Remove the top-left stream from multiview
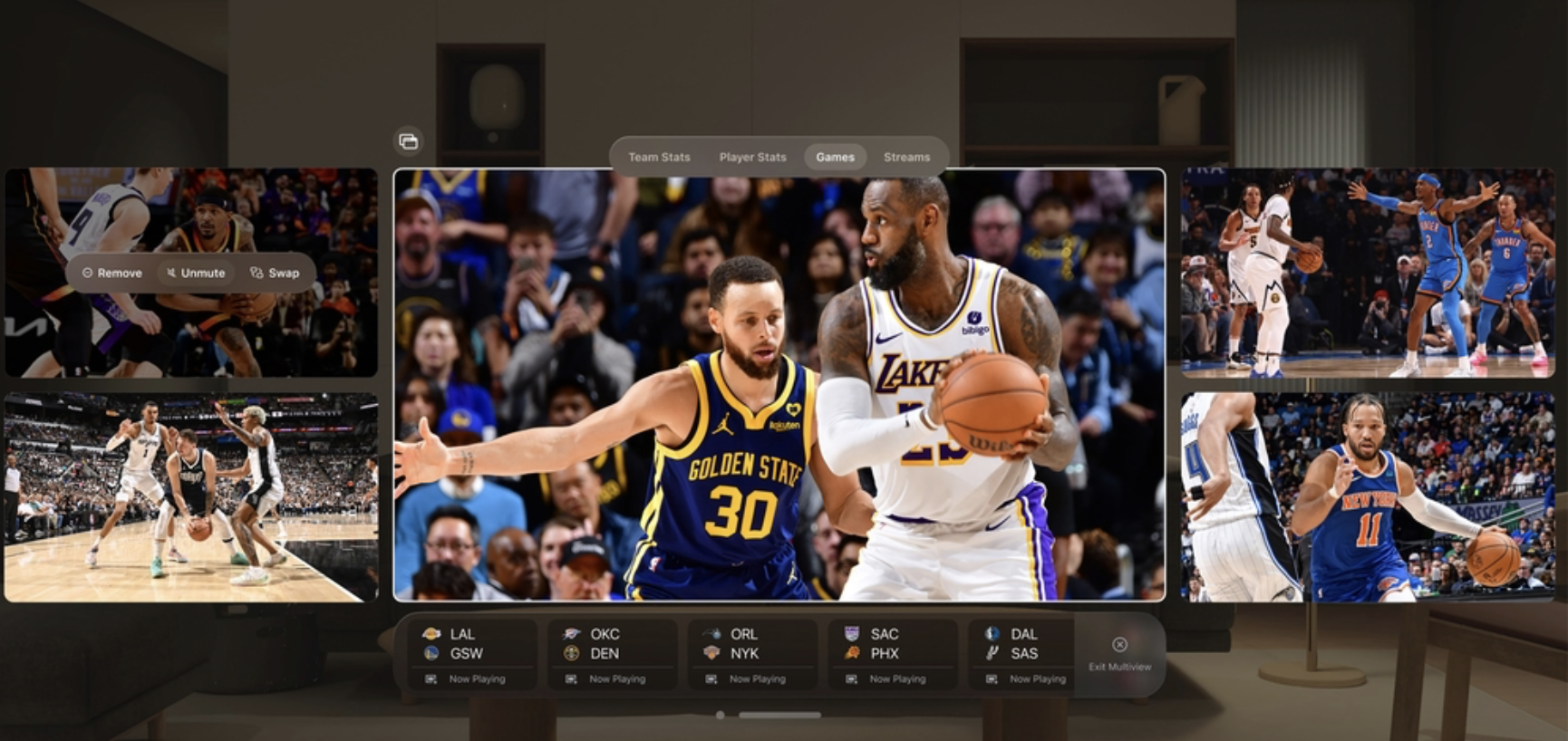Image resolution: width=1568 pixels, height=741 pixels. pos(112,273)
